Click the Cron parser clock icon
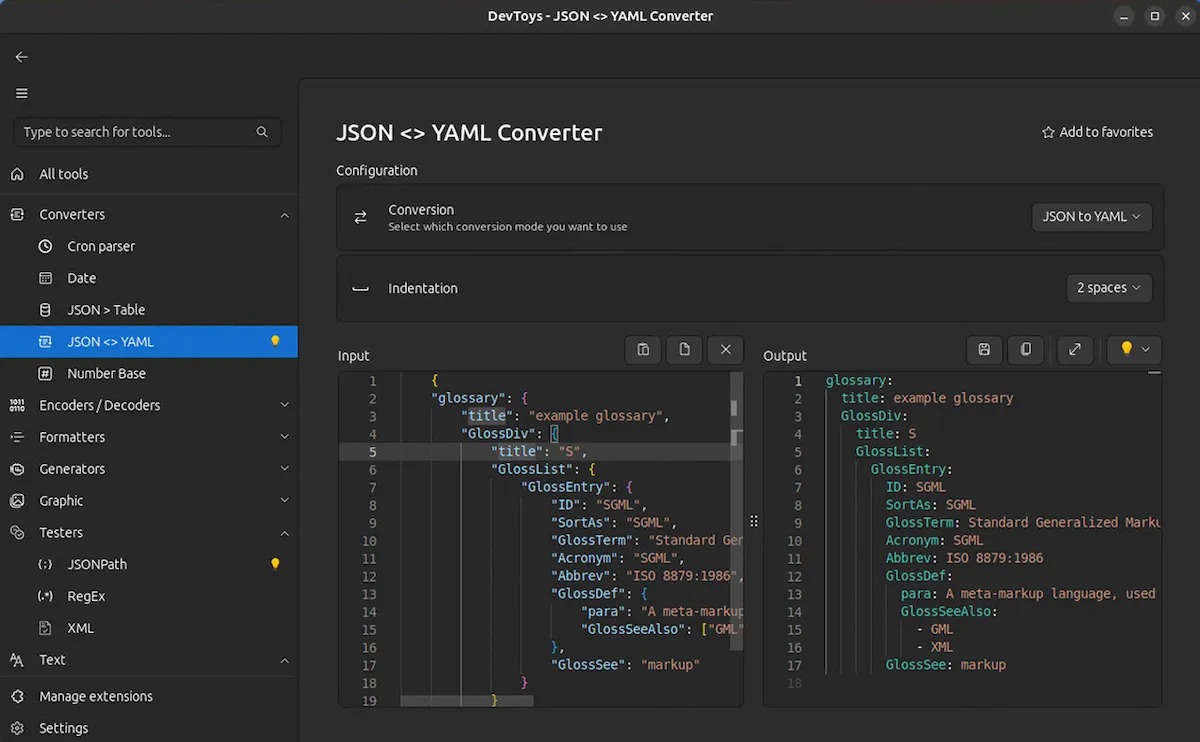This screenshot has width=1200, height=742. pyautogui.click(x=45, y=246)
